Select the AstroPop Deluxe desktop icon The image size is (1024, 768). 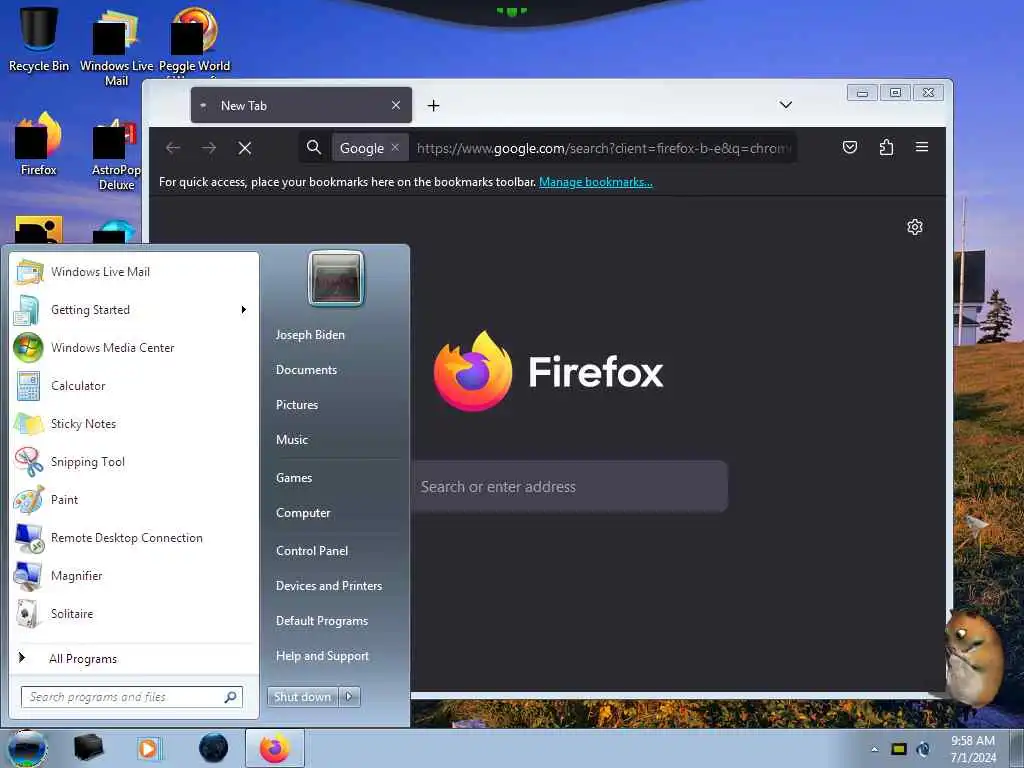point(116,155)
